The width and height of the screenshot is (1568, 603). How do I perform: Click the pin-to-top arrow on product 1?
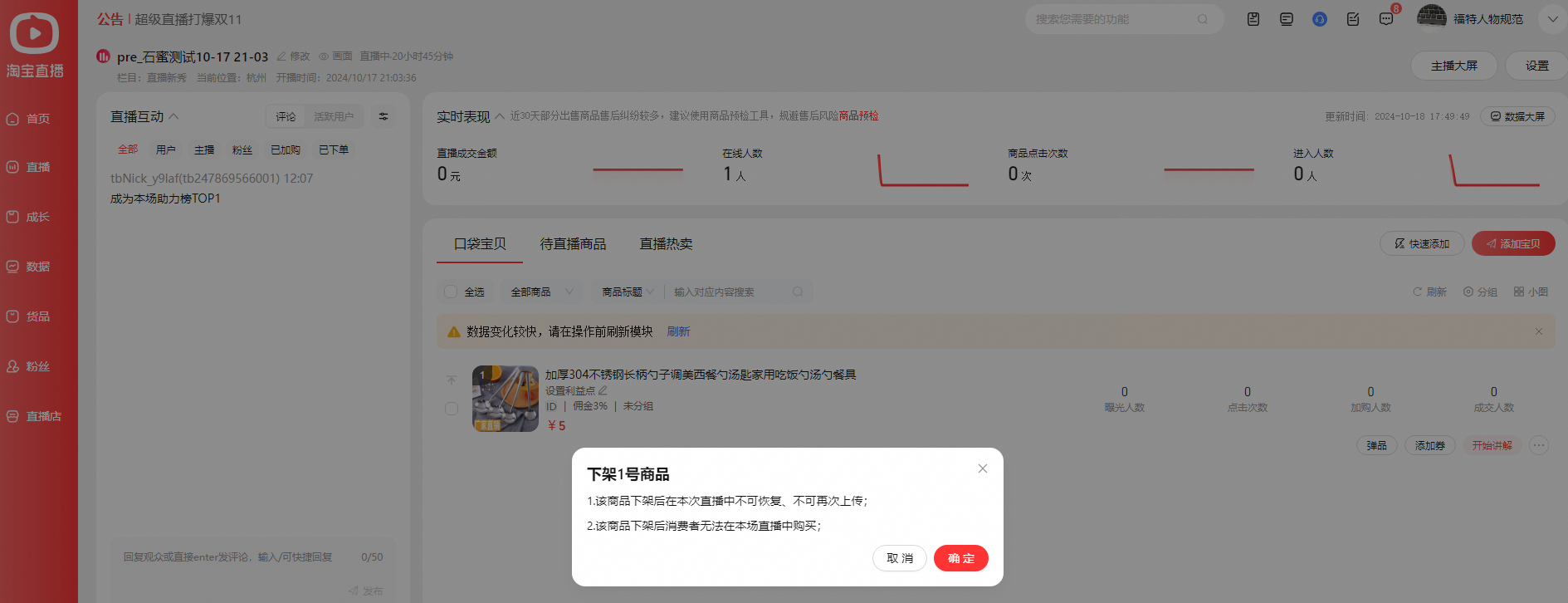pyautogui.click(x=452, y=380)
